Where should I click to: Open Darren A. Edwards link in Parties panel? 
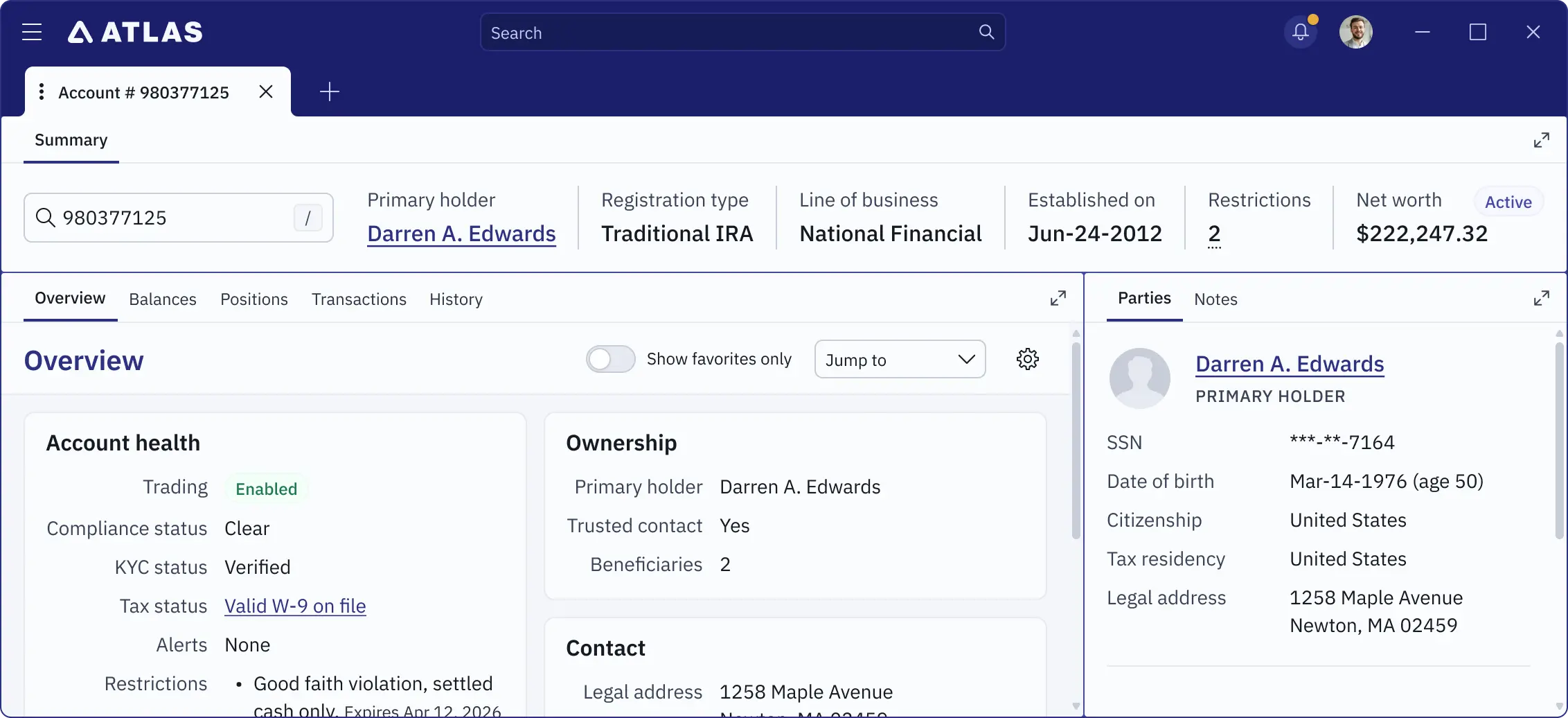1290,365
